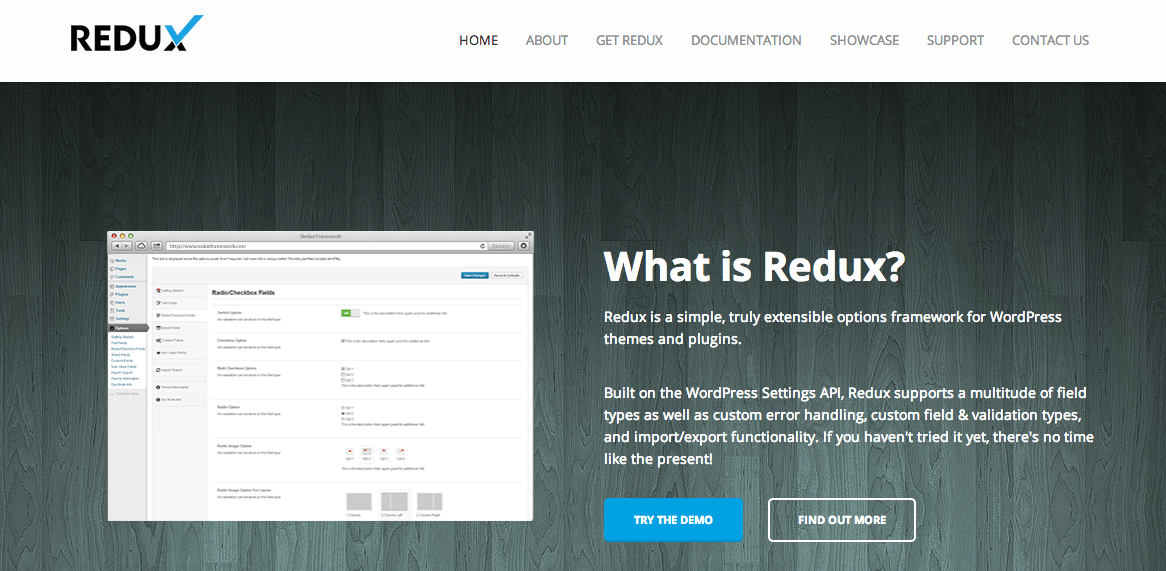Open the GET REDUX nav link
Screen dimensions: 1166x571
(629, 40)
